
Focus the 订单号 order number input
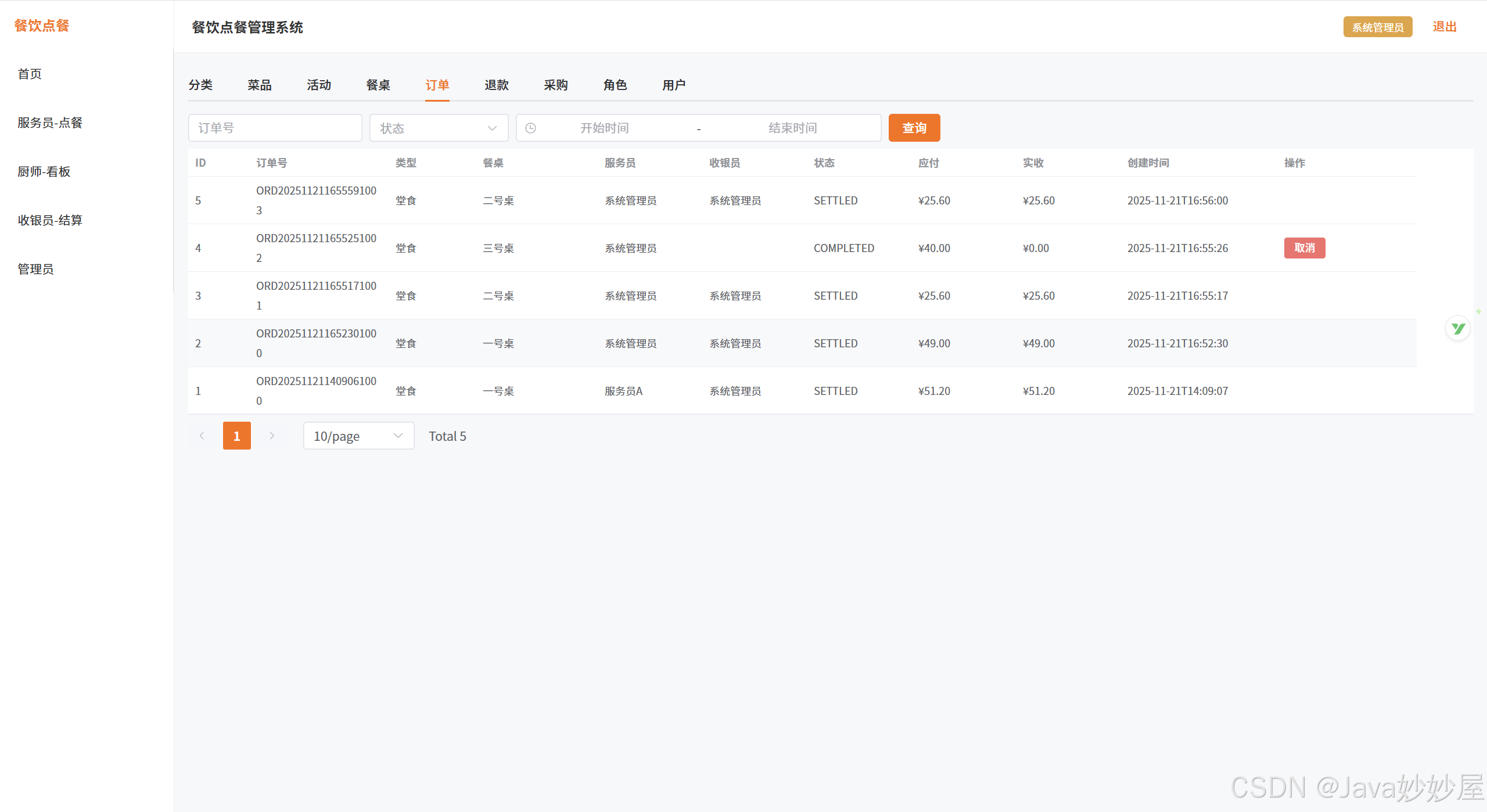coord(275,128)
